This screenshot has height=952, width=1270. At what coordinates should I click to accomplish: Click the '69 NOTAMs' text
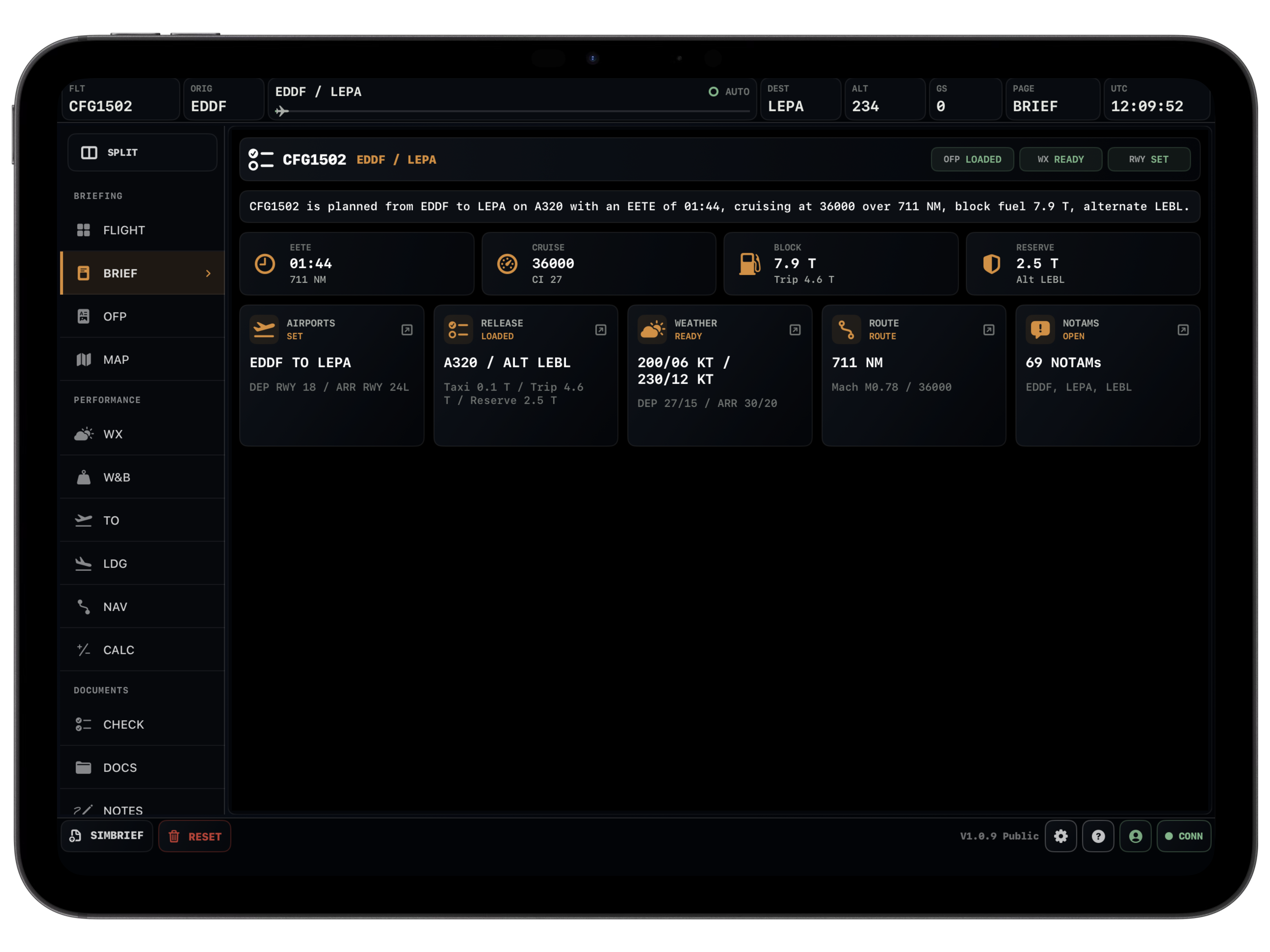point(1063,363)
